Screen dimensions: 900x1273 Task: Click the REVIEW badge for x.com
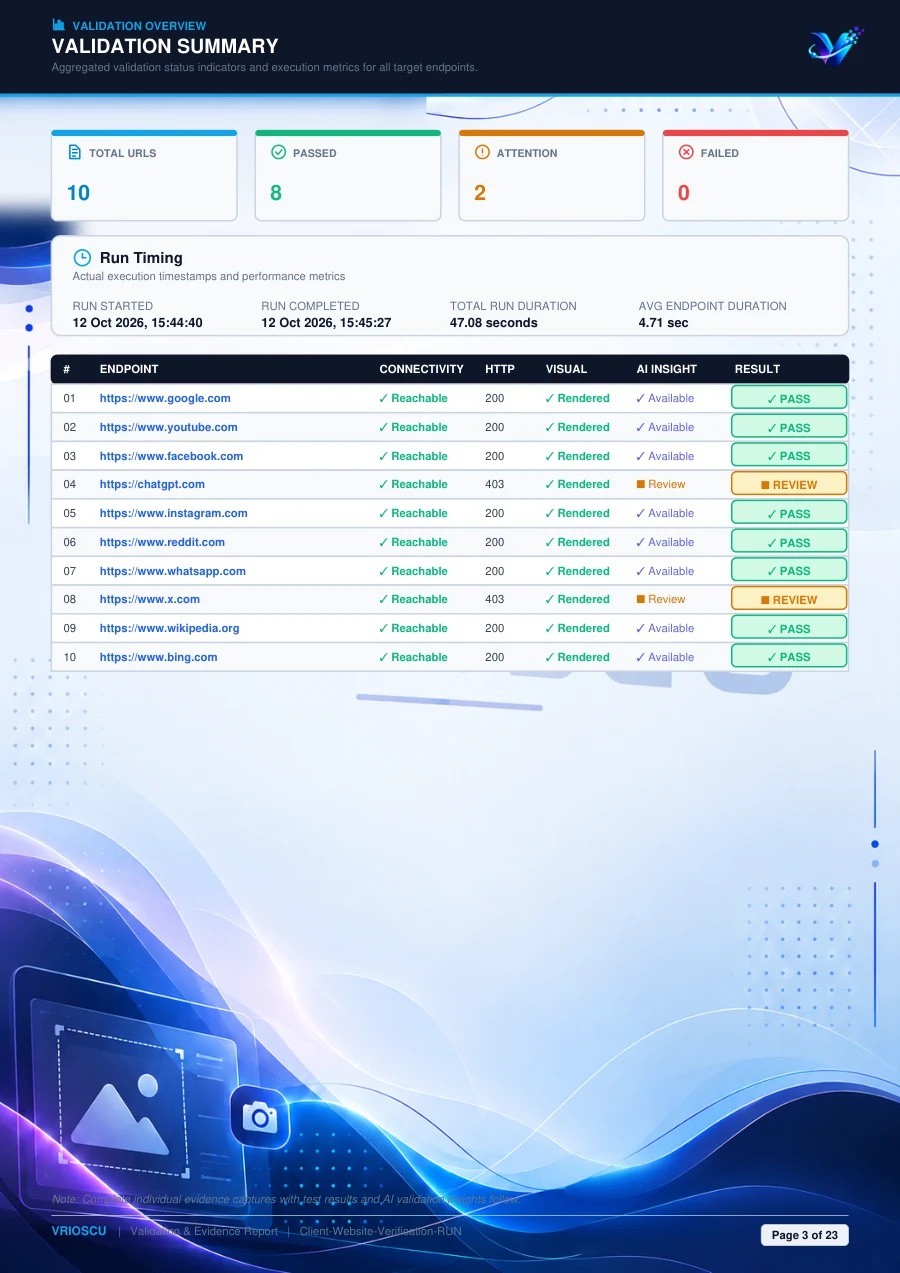coord(789,599)
